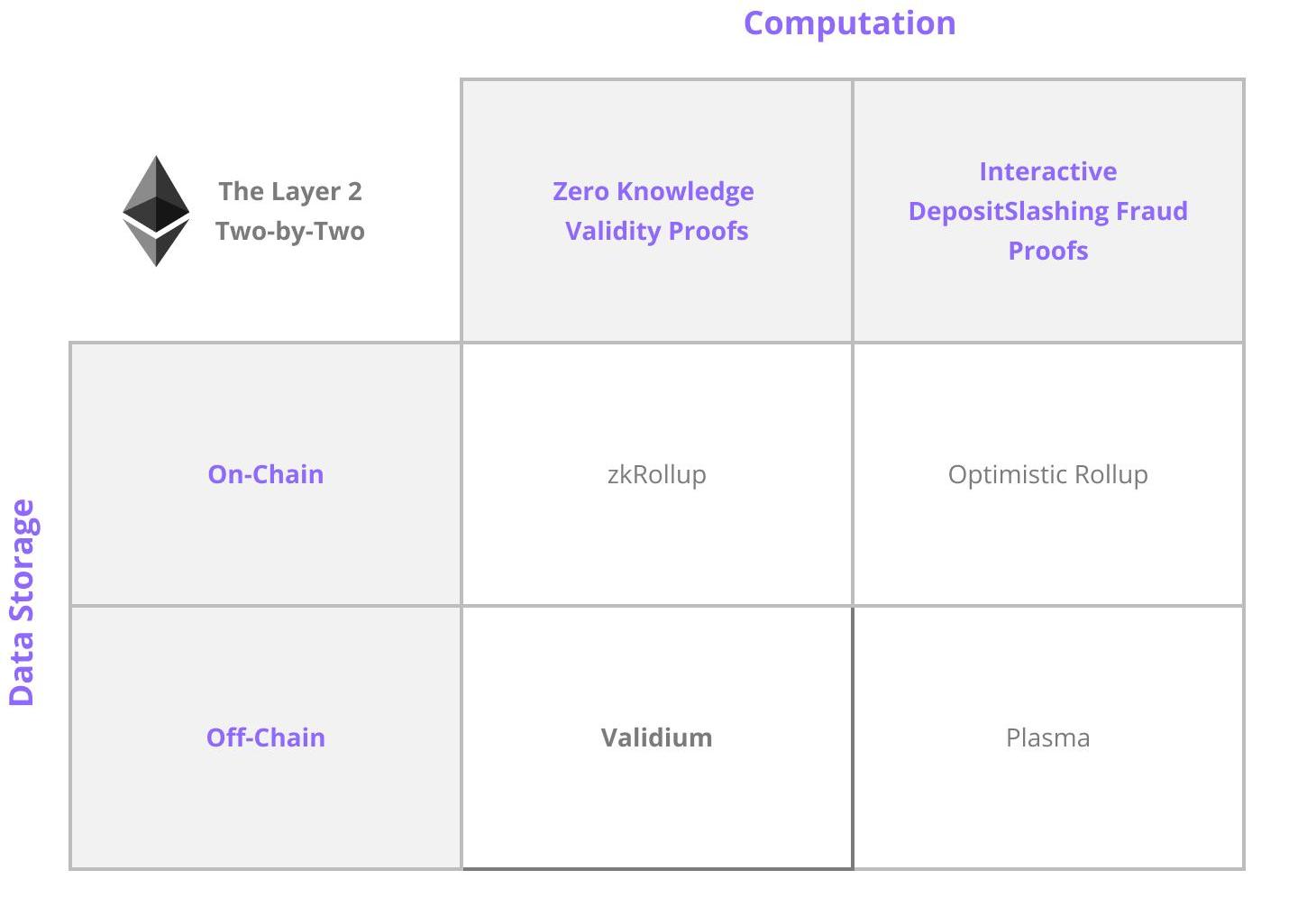Click Proofs beneath DepositSlashing Fraud

pos(1047,251)
